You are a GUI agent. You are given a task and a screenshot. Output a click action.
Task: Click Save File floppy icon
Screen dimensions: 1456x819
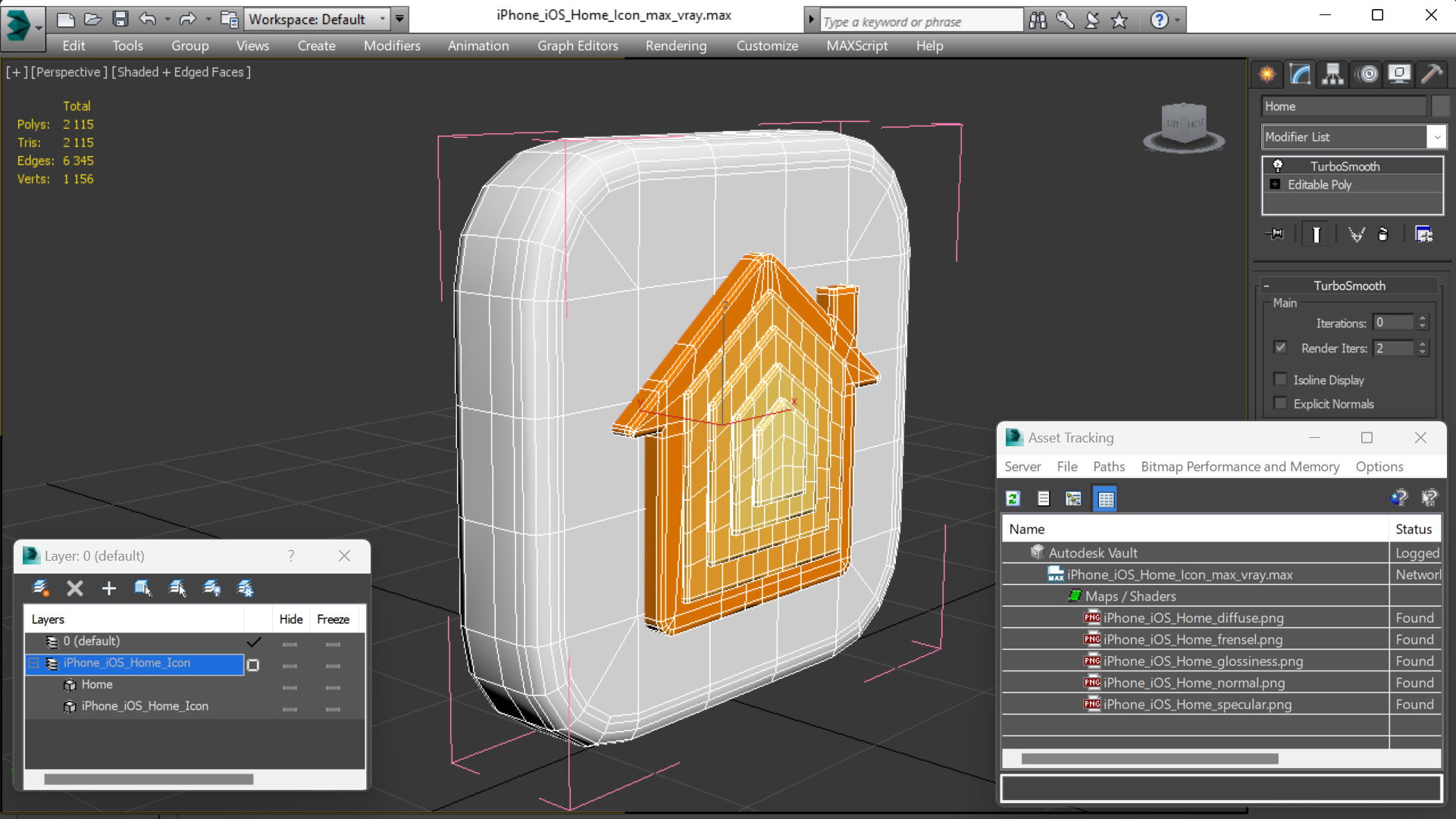pyautogui.click(x=121, y=19)
